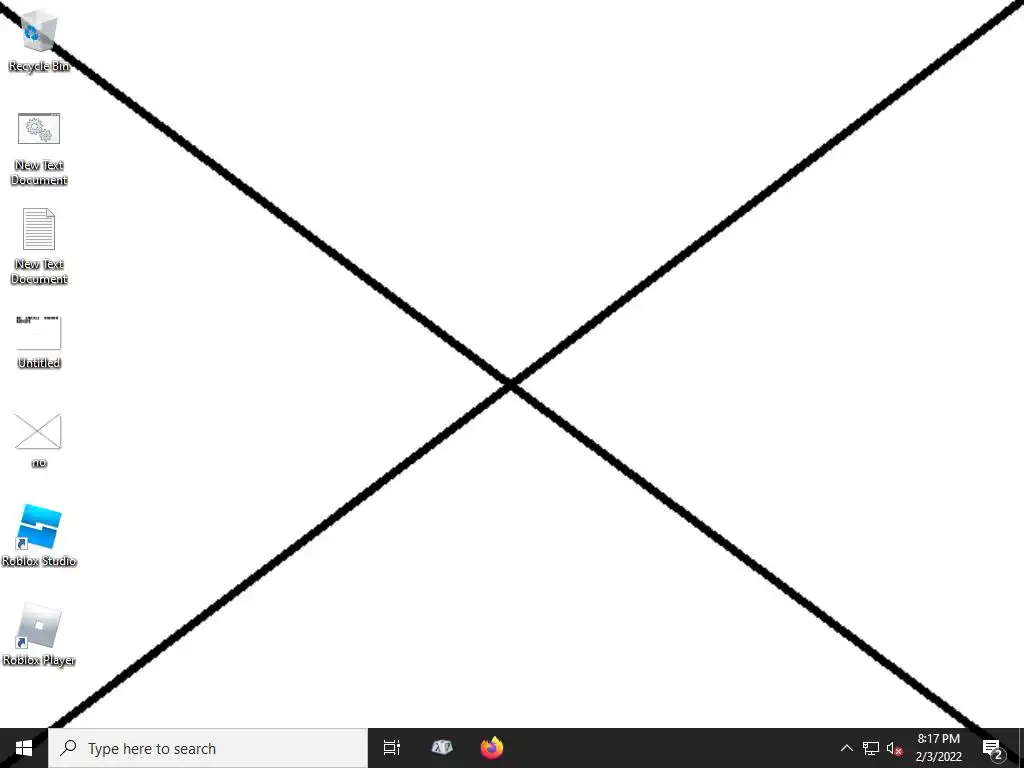Click the muted volume tray icon
The image size is (1024, 768).
[895, 748]
